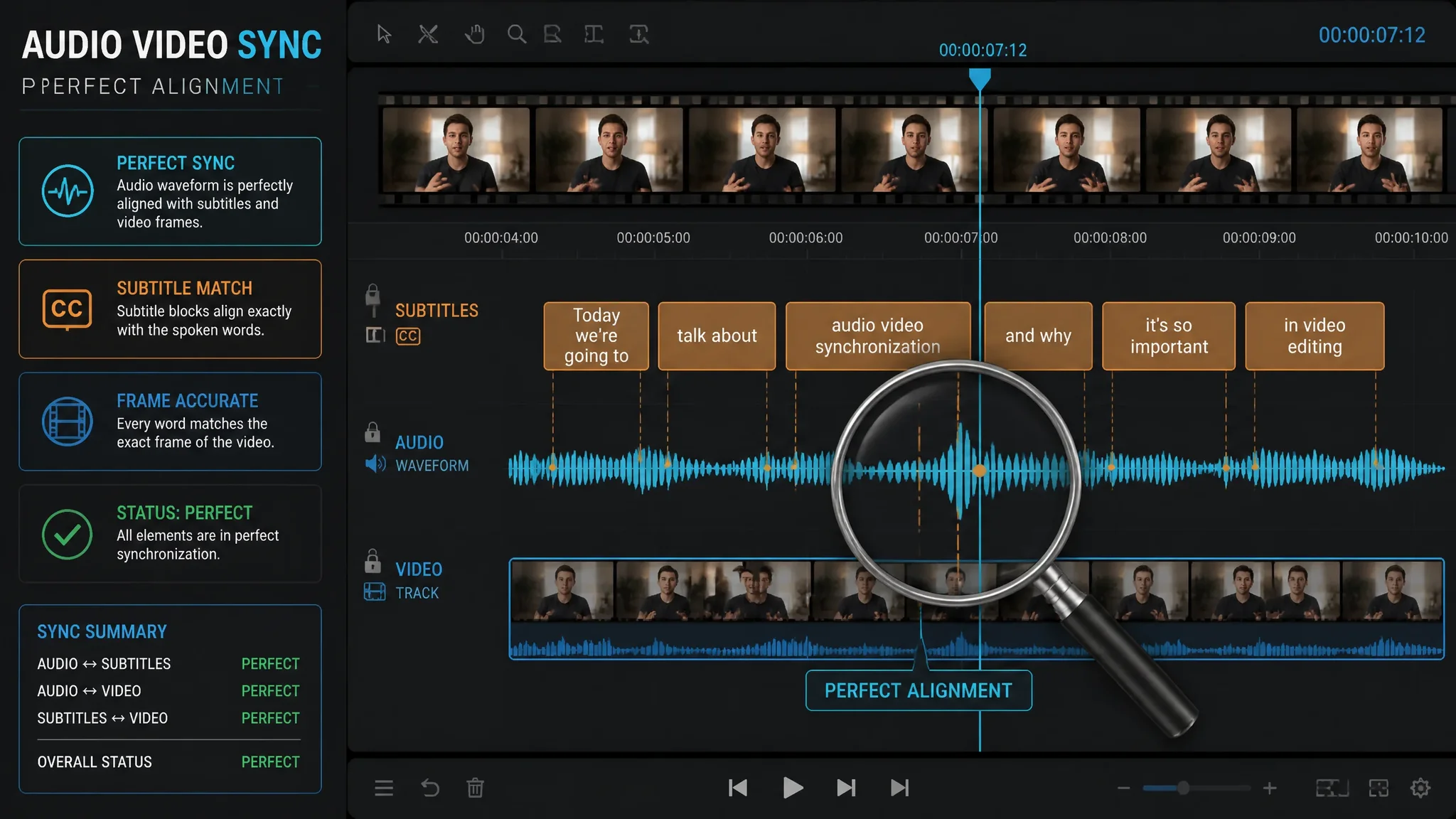Screen dimensions: 1456x819
Task: Click the first filmstrip frame thumbnail
Action: [x=456, y=149]
